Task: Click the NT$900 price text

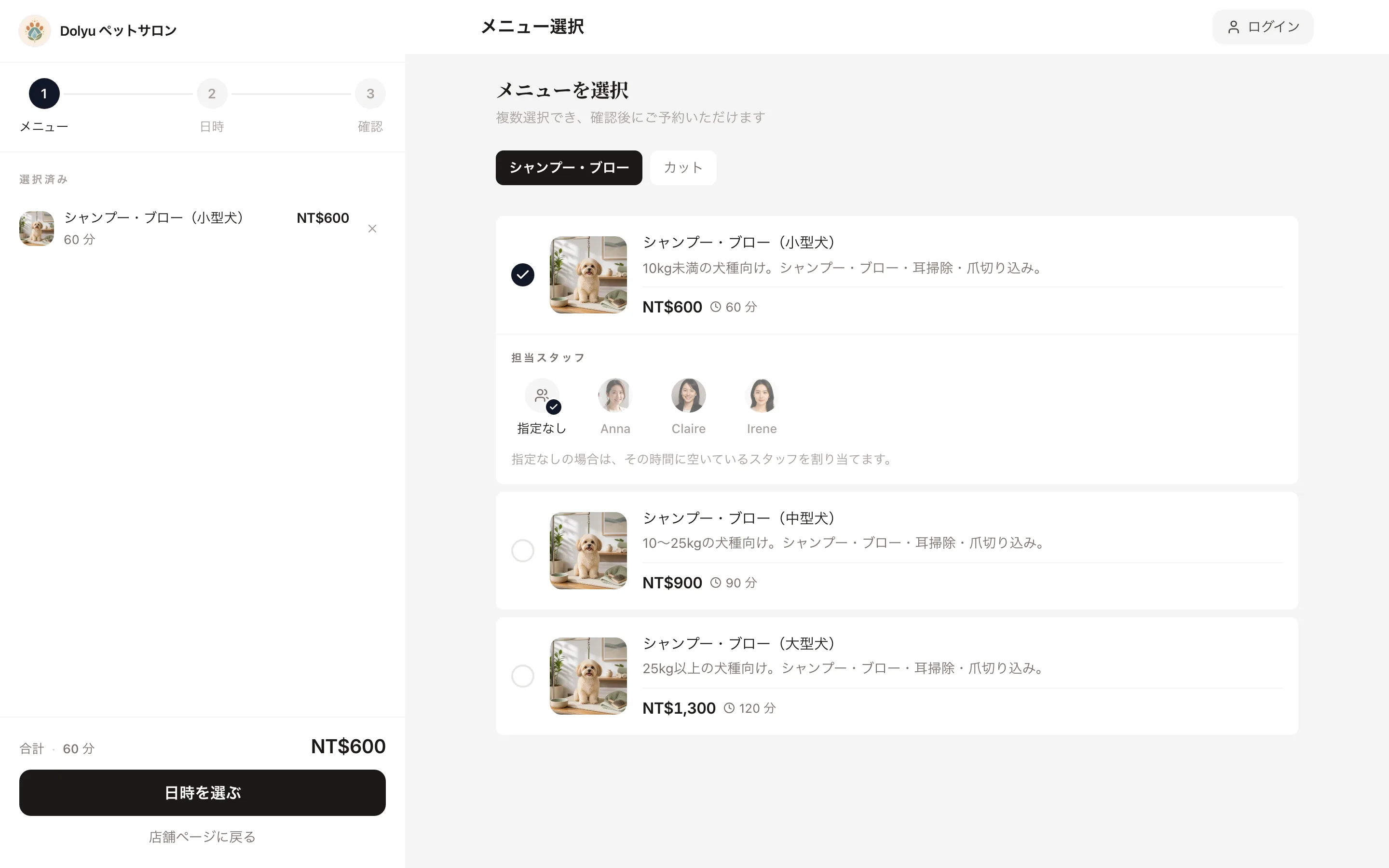Action: pos(672,583)
